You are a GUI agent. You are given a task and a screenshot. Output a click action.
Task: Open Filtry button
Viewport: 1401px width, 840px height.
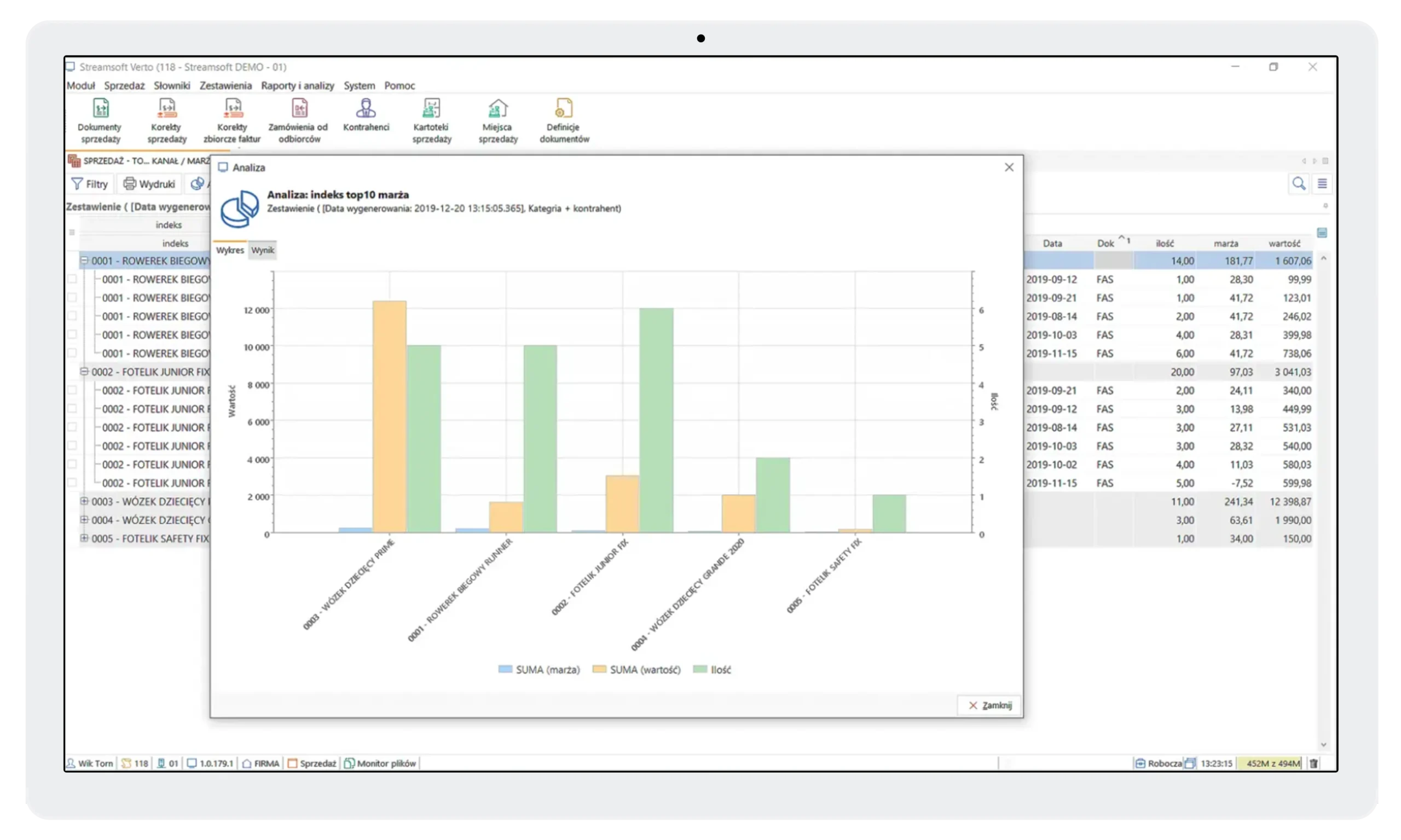pos(89,184)
